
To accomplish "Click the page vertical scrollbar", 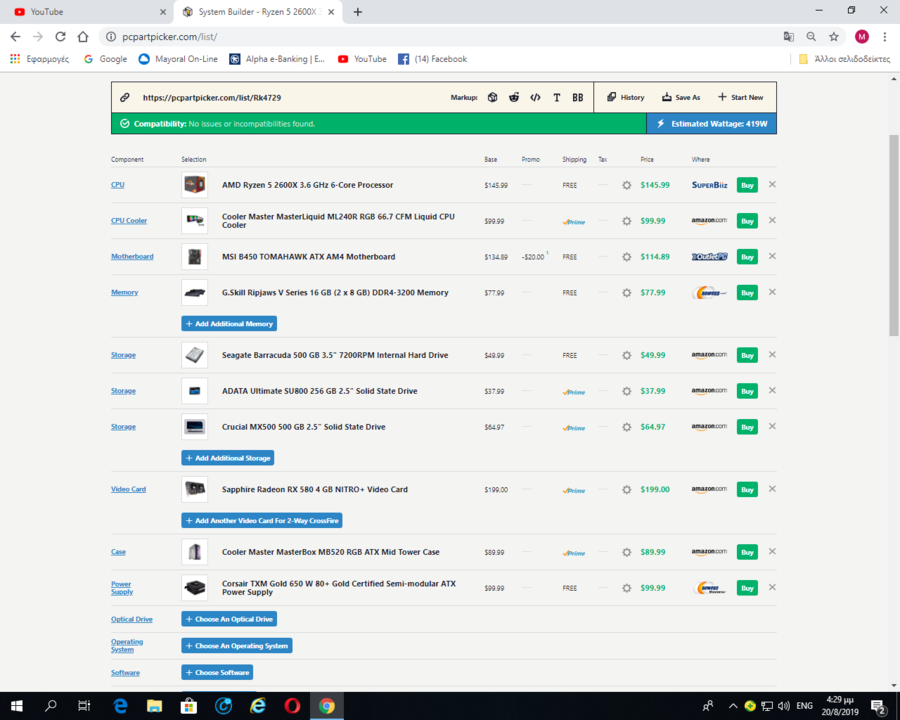I will tap(894, 235).
